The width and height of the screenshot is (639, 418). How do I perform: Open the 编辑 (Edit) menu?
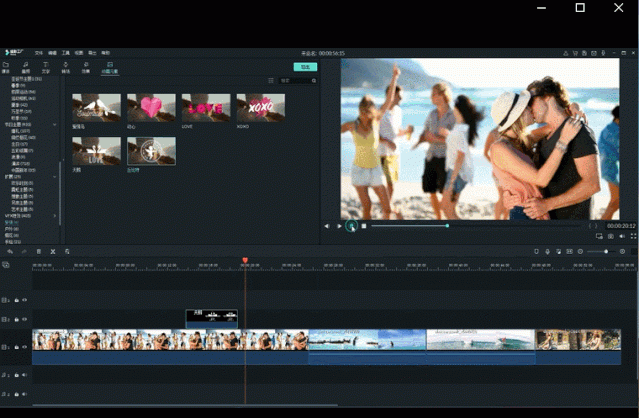[x=52, y=53]
